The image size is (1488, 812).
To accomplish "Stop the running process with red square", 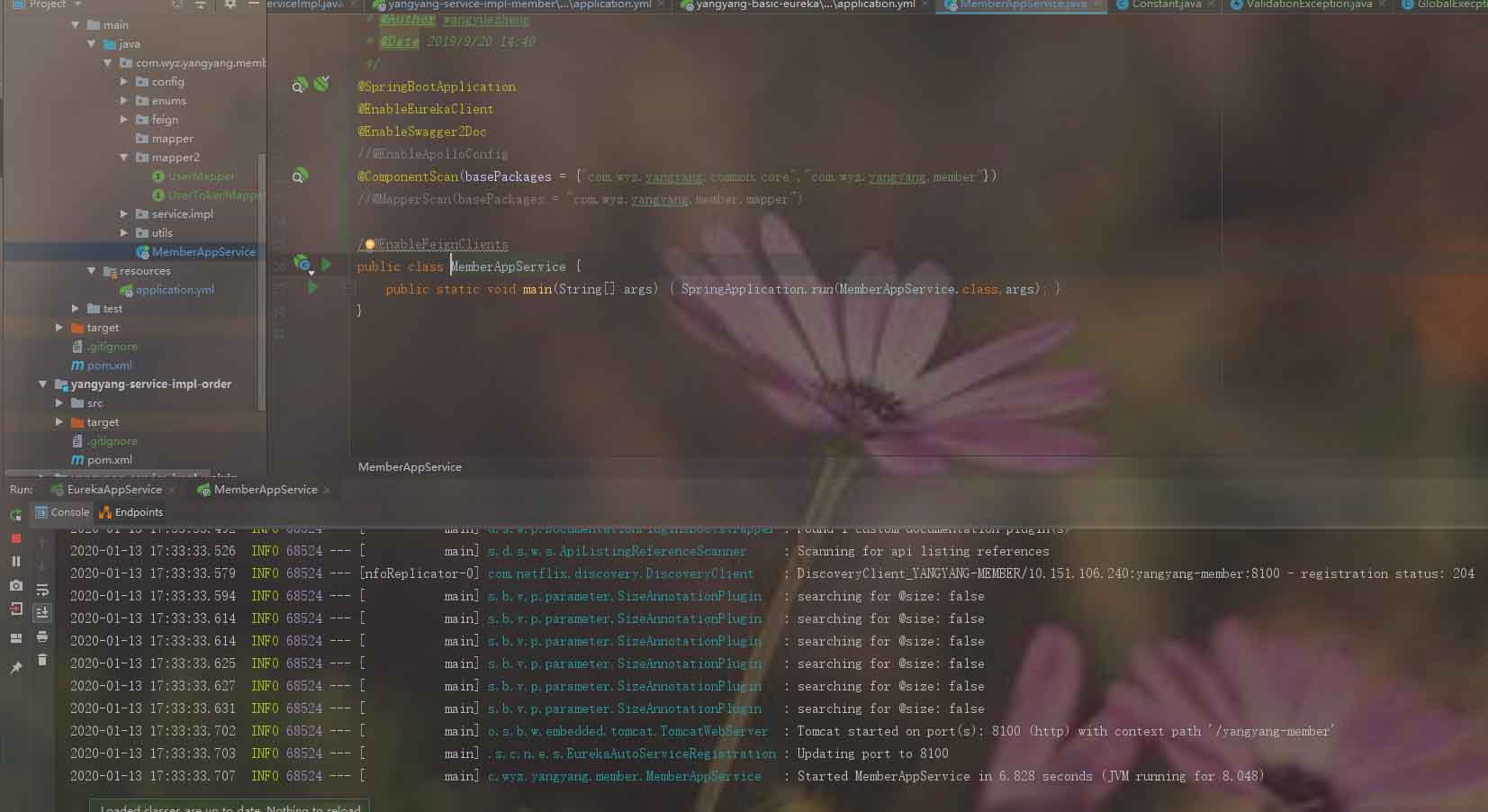I will click(15, 537).
